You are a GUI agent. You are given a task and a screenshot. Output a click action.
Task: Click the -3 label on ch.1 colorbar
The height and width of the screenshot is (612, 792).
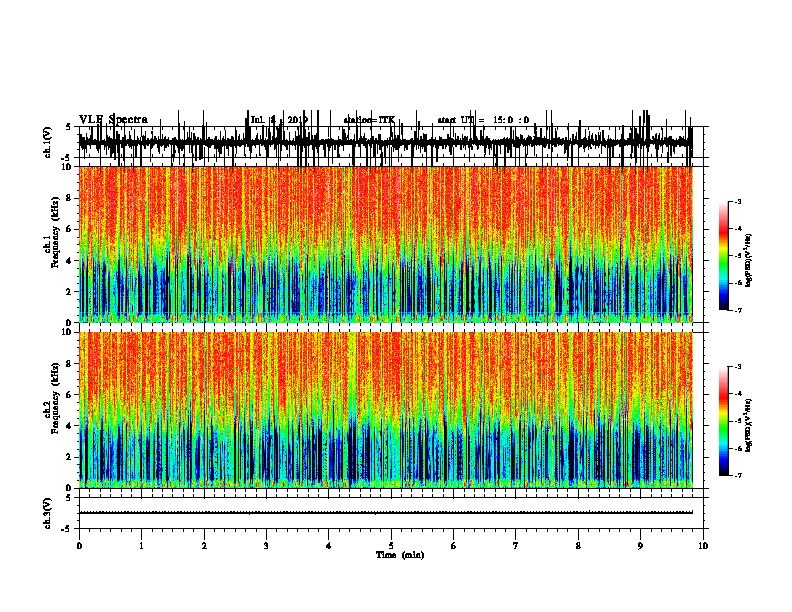point(738,201)
